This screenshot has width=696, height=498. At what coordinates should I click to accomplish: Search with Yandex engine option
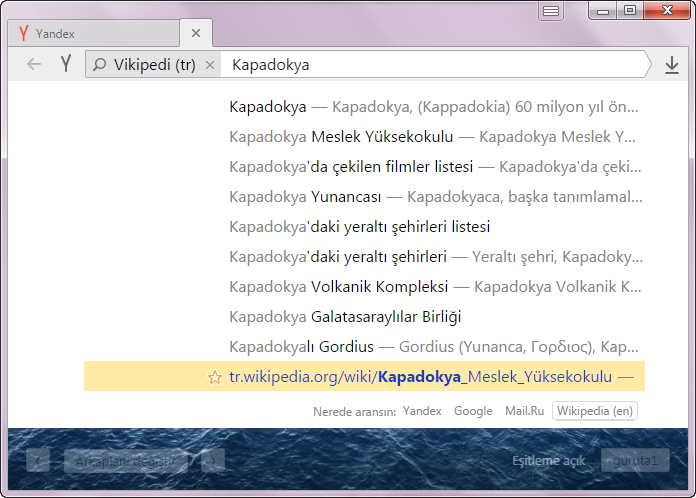click(x=422, y=411)
